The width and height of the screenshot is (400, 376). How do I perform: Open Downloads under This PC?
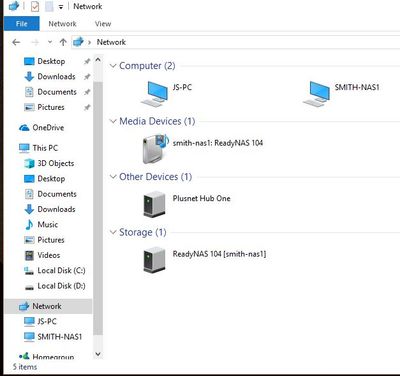click(56, 209)
